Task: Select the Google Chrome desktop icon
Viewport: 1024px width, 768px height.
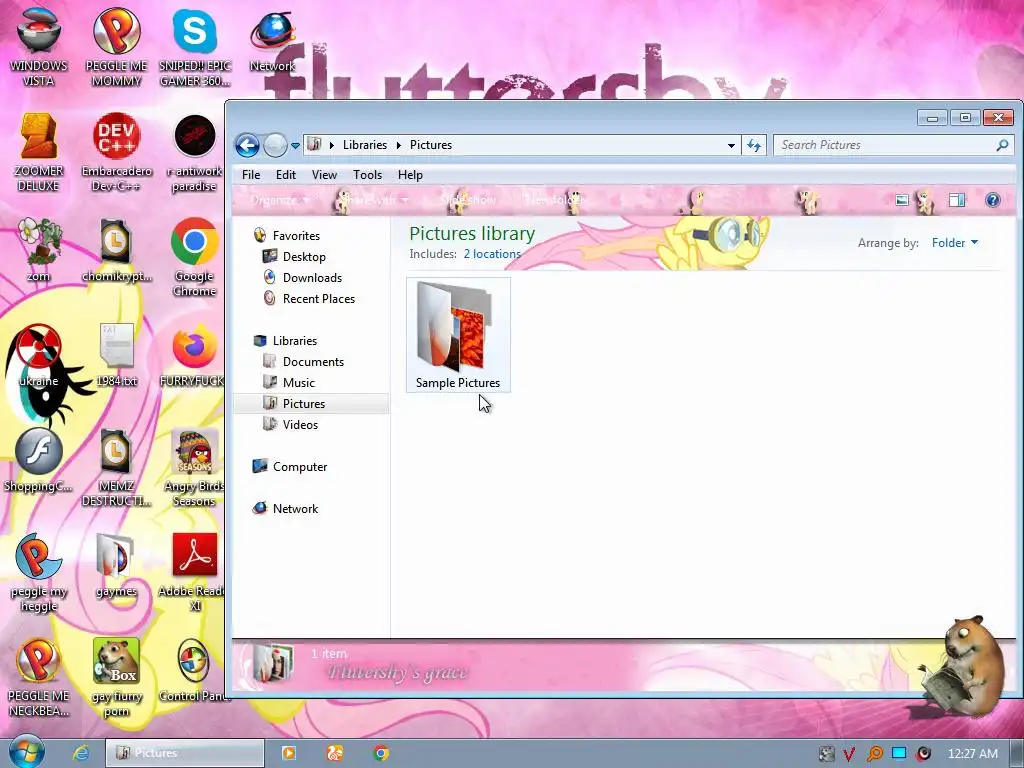Action: coord(195,257)
